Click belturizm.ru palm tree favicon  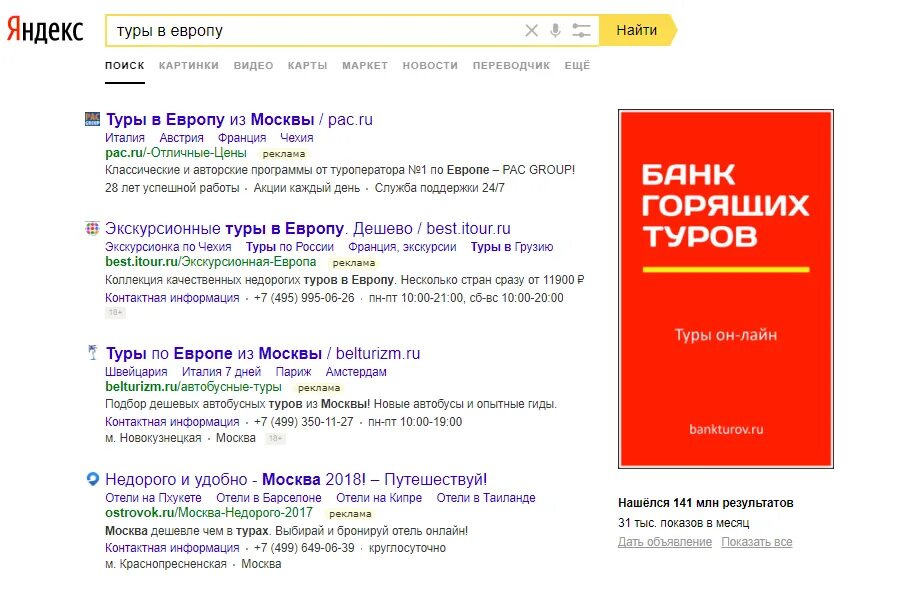click(92, 353)
